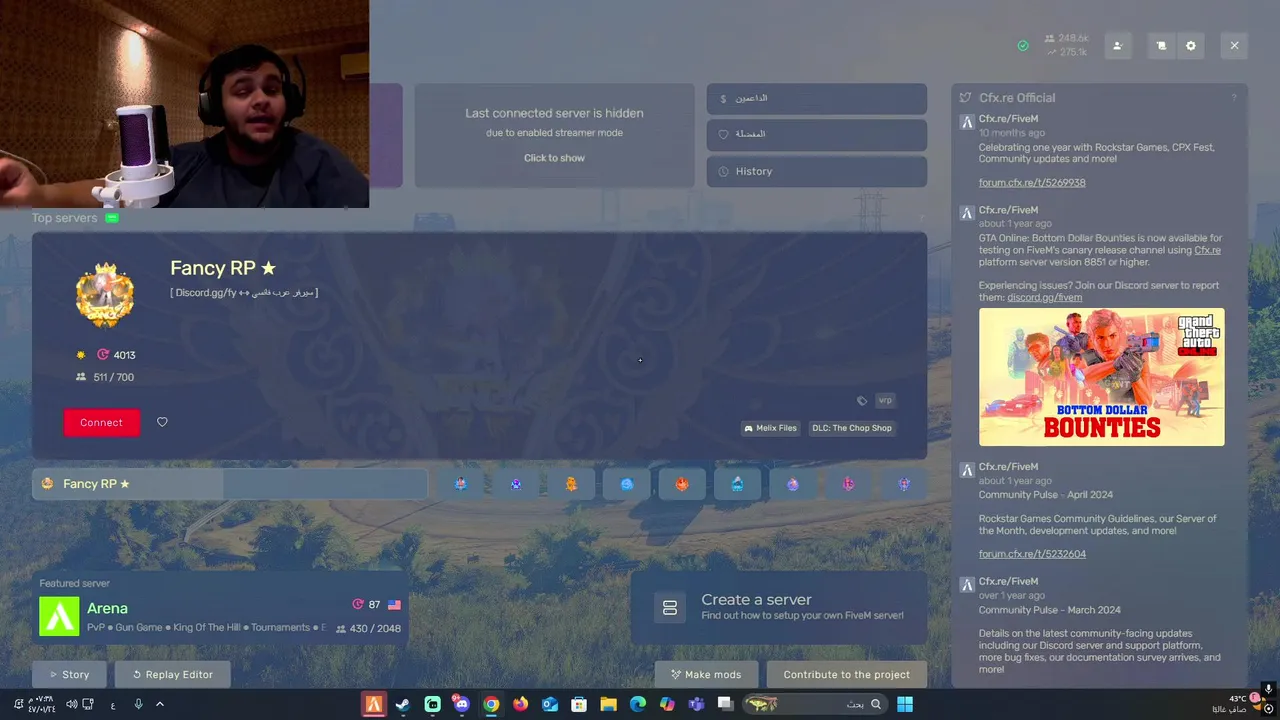Open Story mode
Image resolution: width=1280 pixels, height=720 pixels.
pos(69,674)
